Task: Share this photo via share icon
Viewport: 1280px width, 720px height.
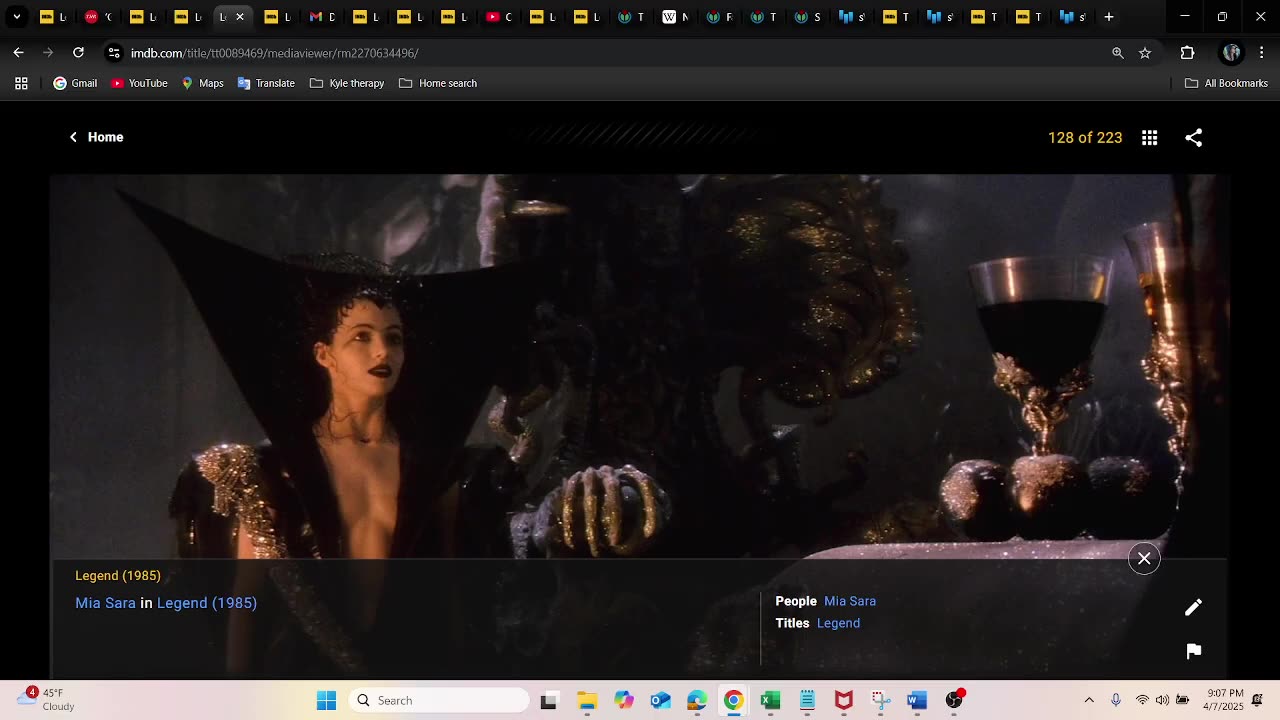Action: pyautogui.click(x=1194, y=138)
